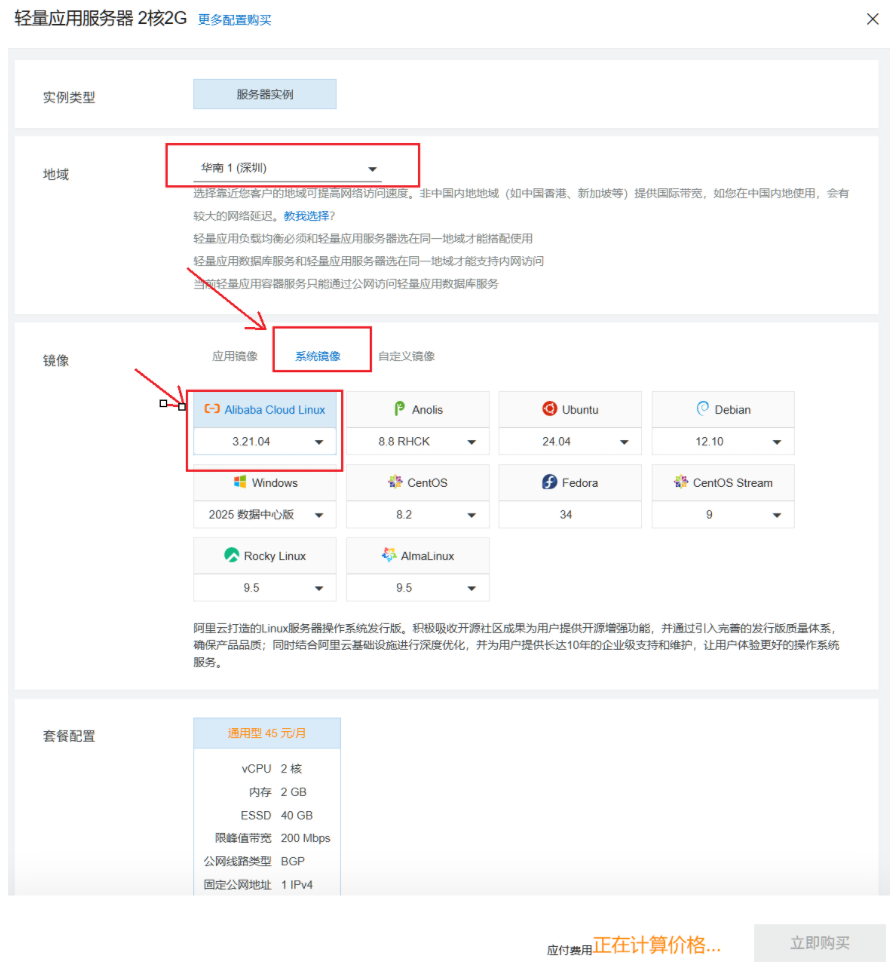
Task: Select the Debian system image
Action: [x=722, y=409]
